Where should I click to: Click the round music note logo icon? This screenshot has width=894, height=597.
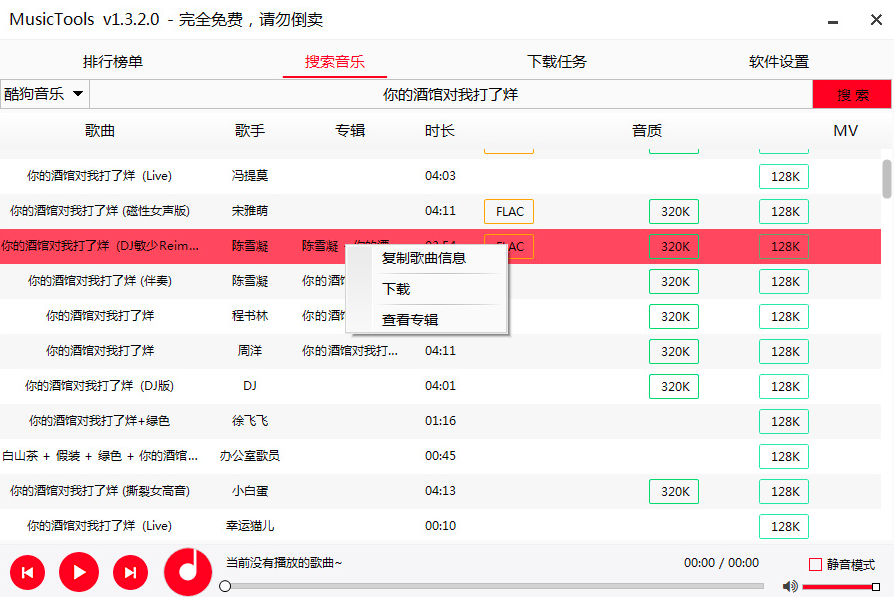point(188,572)
